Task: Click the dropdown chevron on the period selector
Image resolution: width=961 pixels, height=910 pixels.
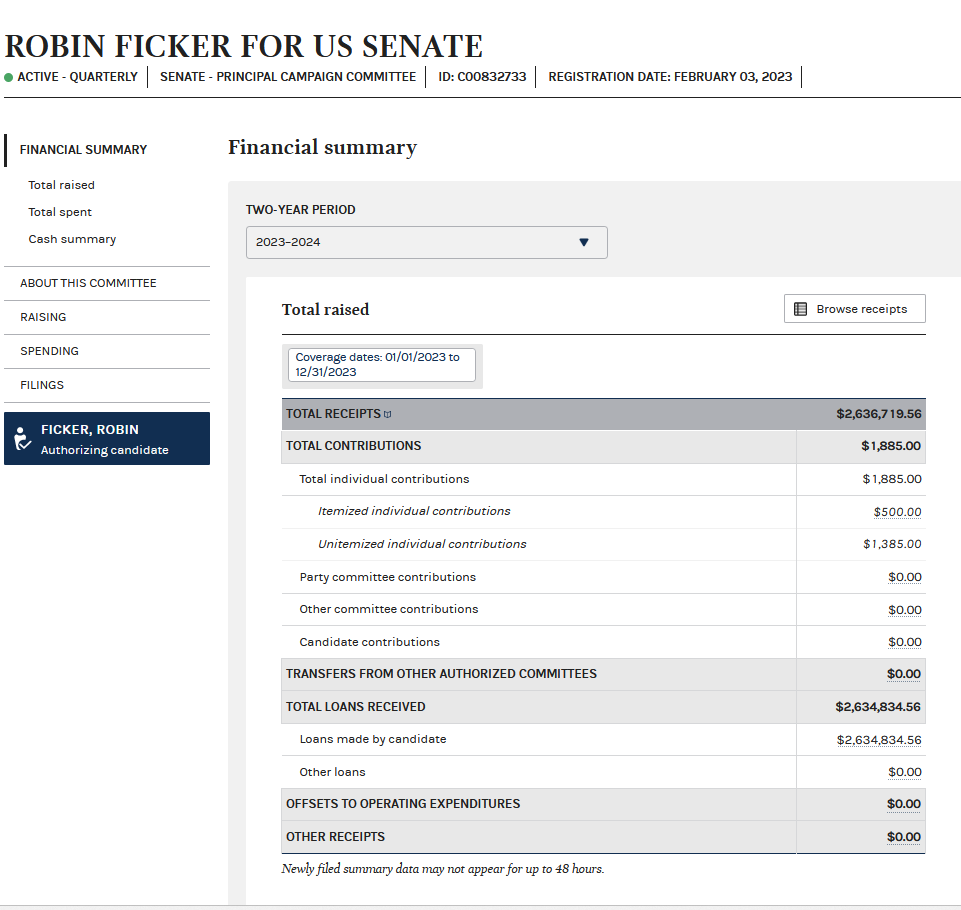Action: click(x=584, y=242)
